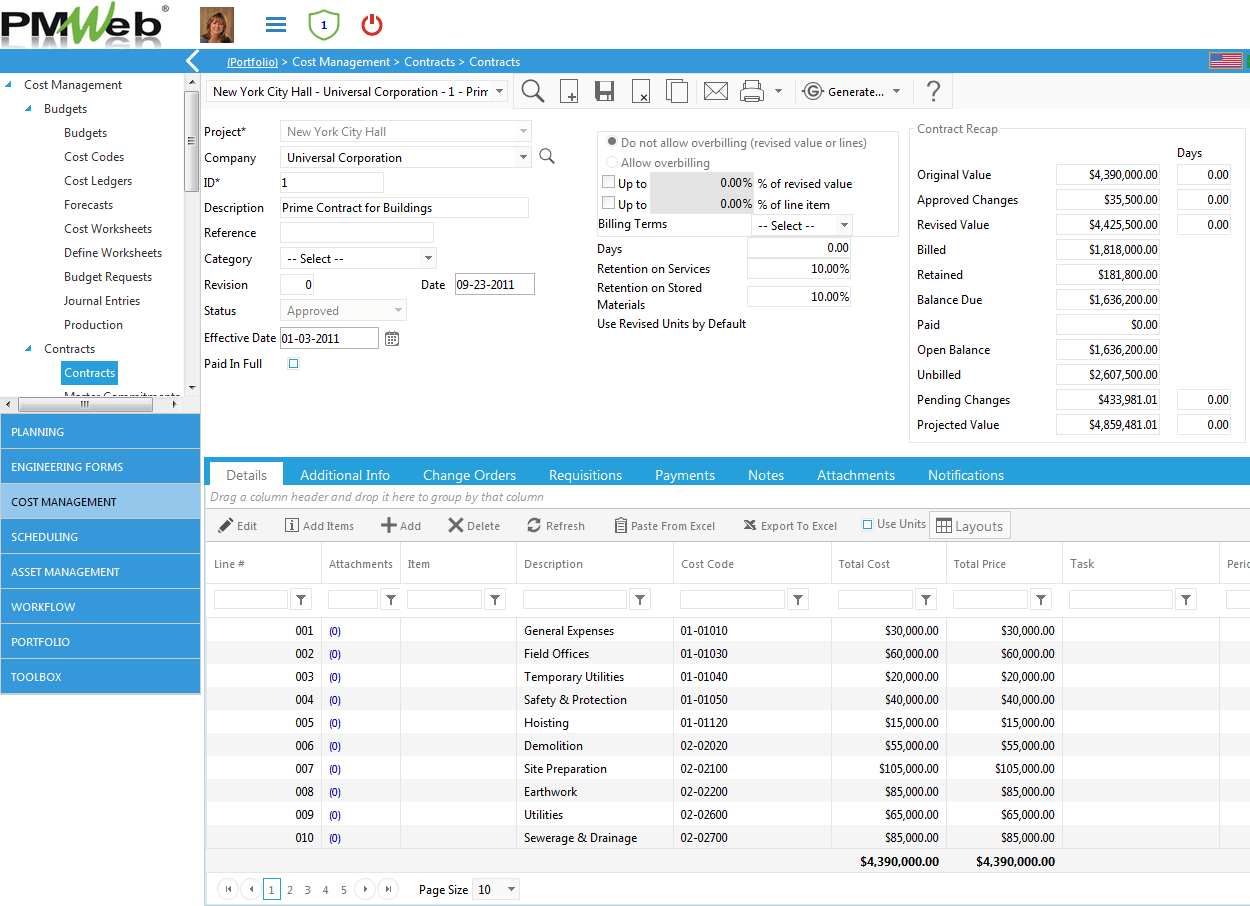Open the Generate dropdown menu
This screenshot has height=906, width=1250.
pos(852,91)
